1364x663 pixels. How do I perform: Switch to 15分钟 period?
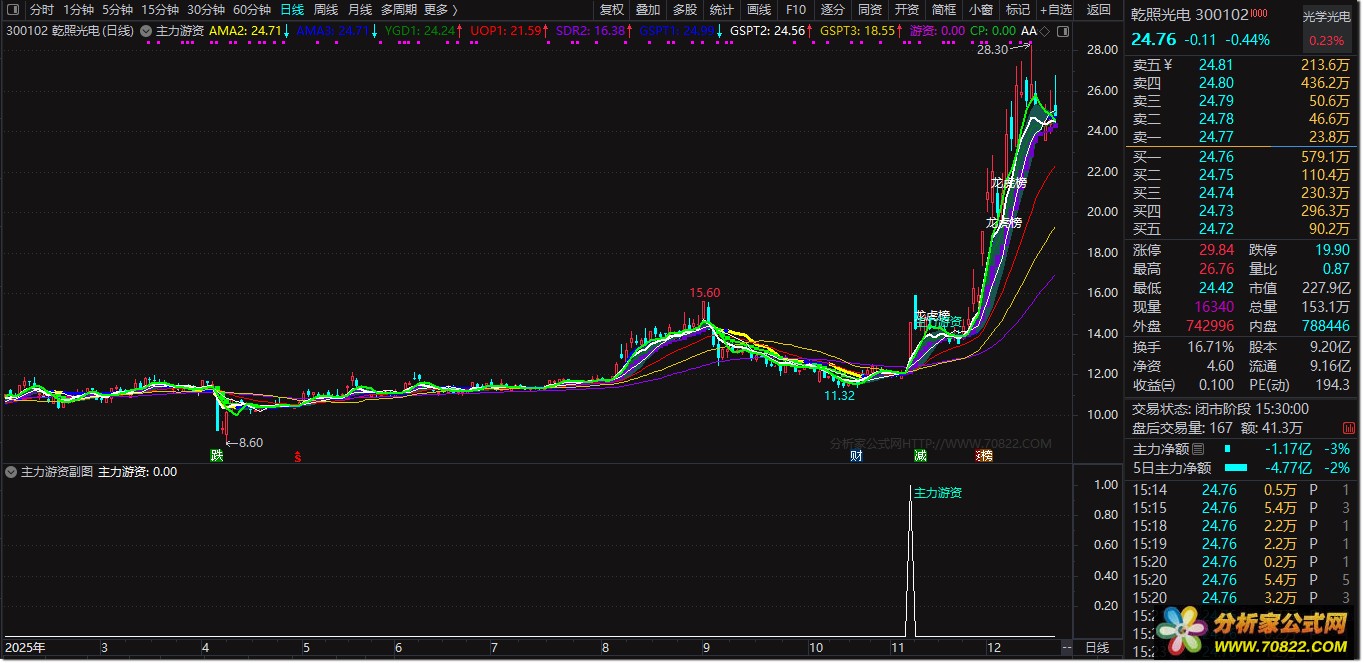point(160,10)
